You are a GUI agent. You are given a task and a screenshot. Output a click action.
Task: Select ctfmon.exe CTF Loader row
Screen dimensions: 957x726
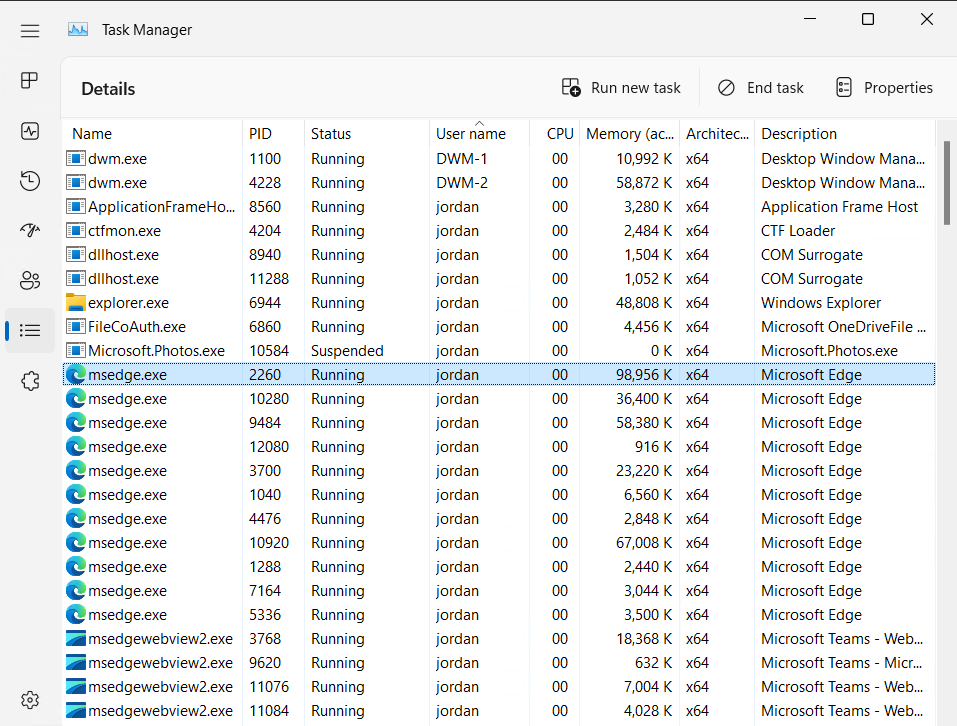click(x=124, y=231)
